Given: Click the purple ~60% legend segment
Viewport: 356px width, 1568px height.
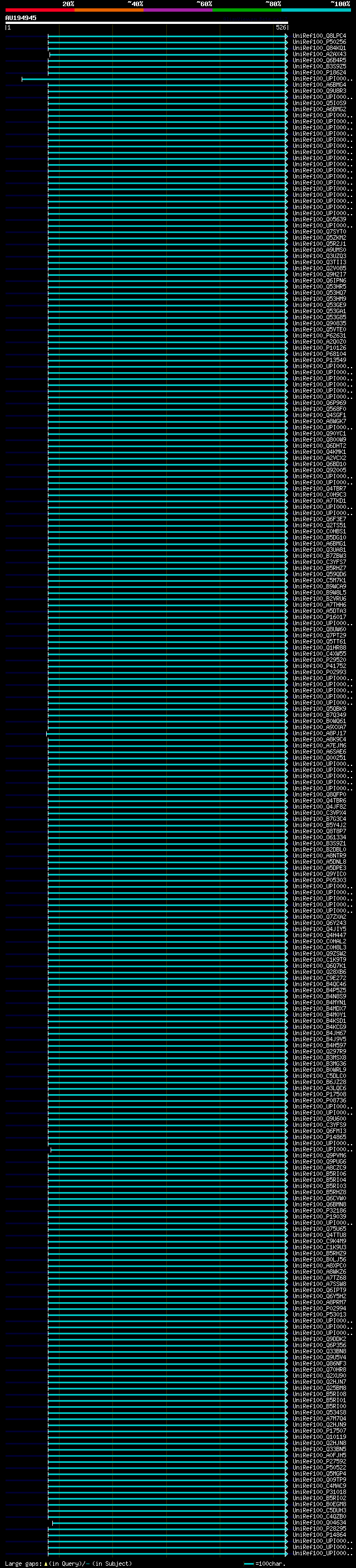Looking at the screenshot, I should [179, 10].
